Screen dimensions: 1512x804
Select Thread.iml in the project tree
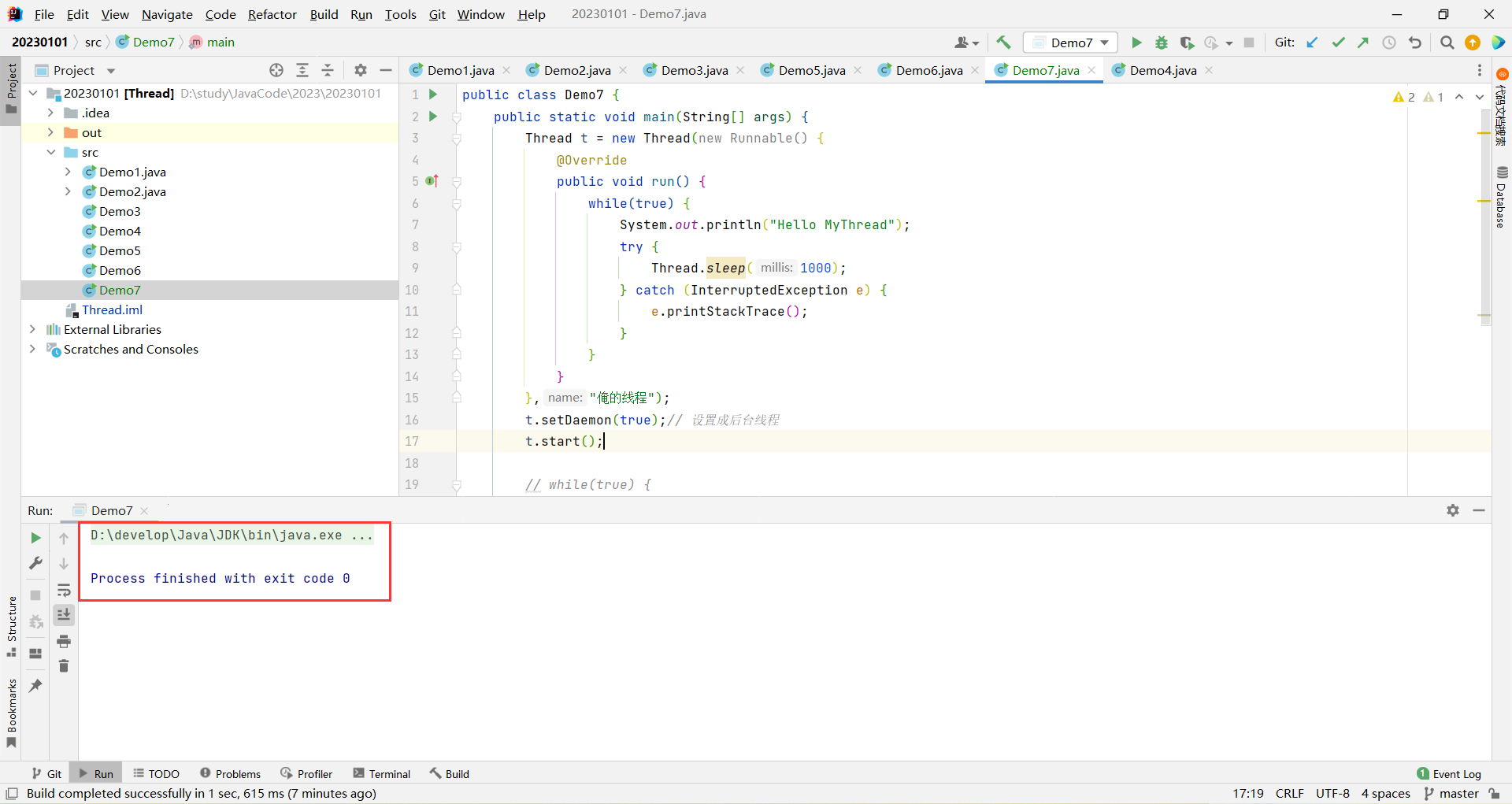click(112, 309)
